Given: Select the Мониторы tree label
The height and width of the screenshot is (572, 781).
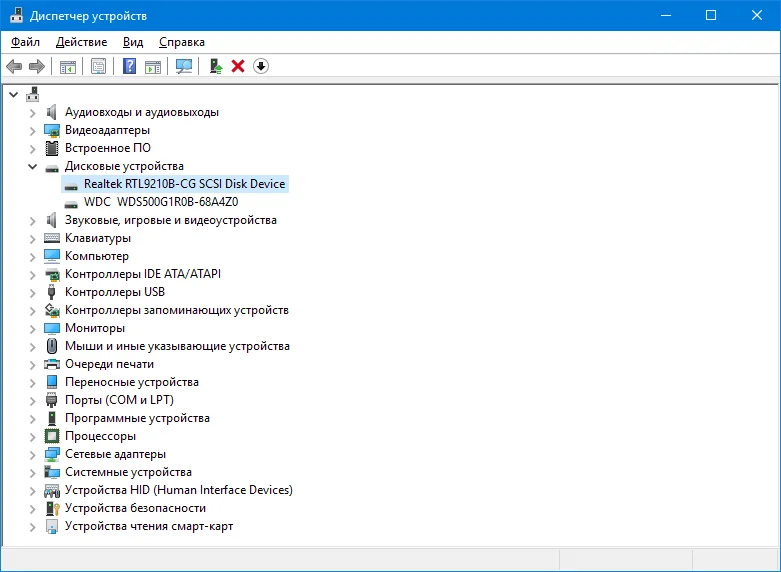Looking at the screenshot, I should (95, 328).
